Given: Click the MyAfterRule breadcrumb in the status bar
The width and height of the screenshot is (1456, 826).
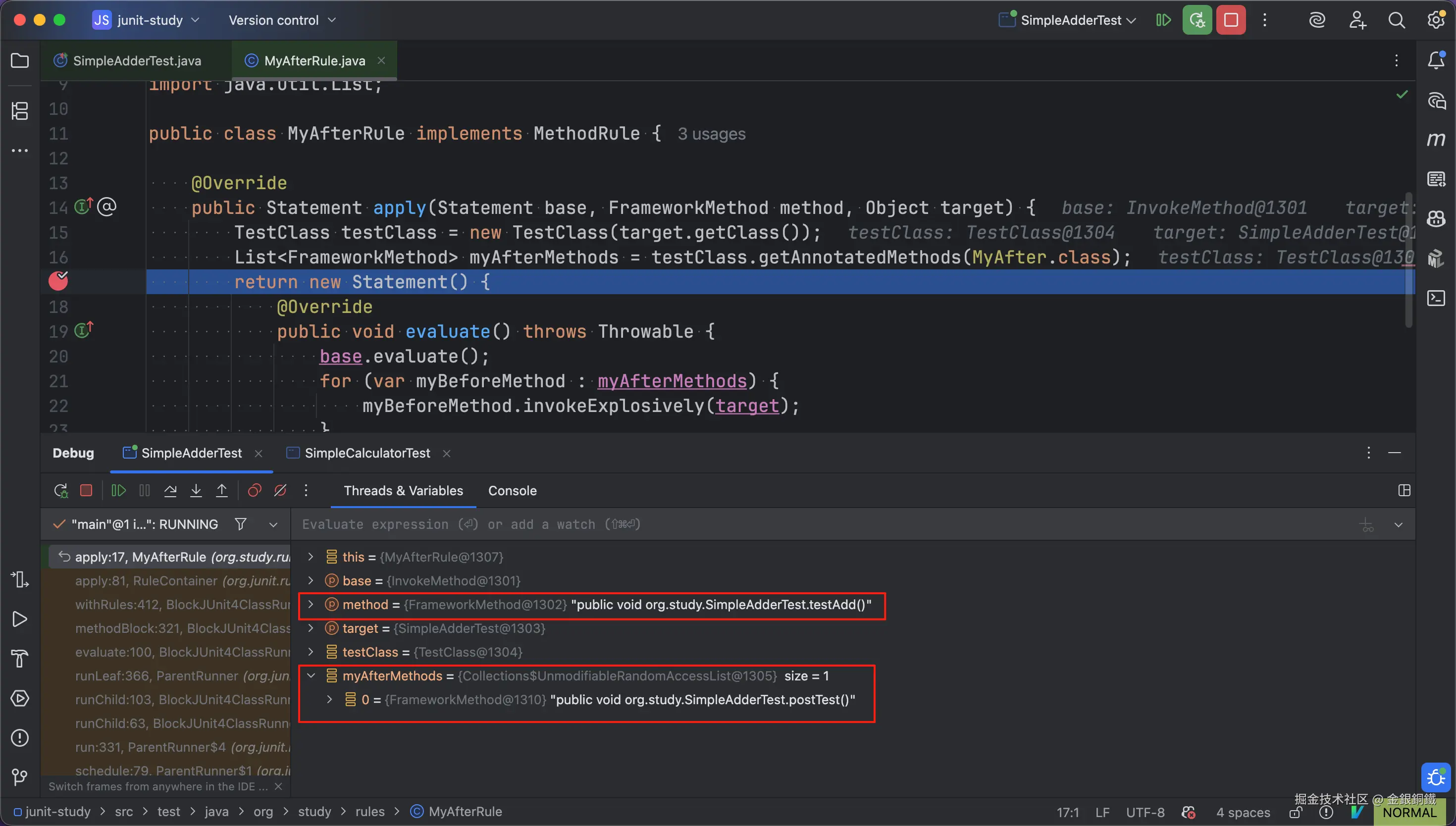Looking at the screenshot, I should pos(465,811).
